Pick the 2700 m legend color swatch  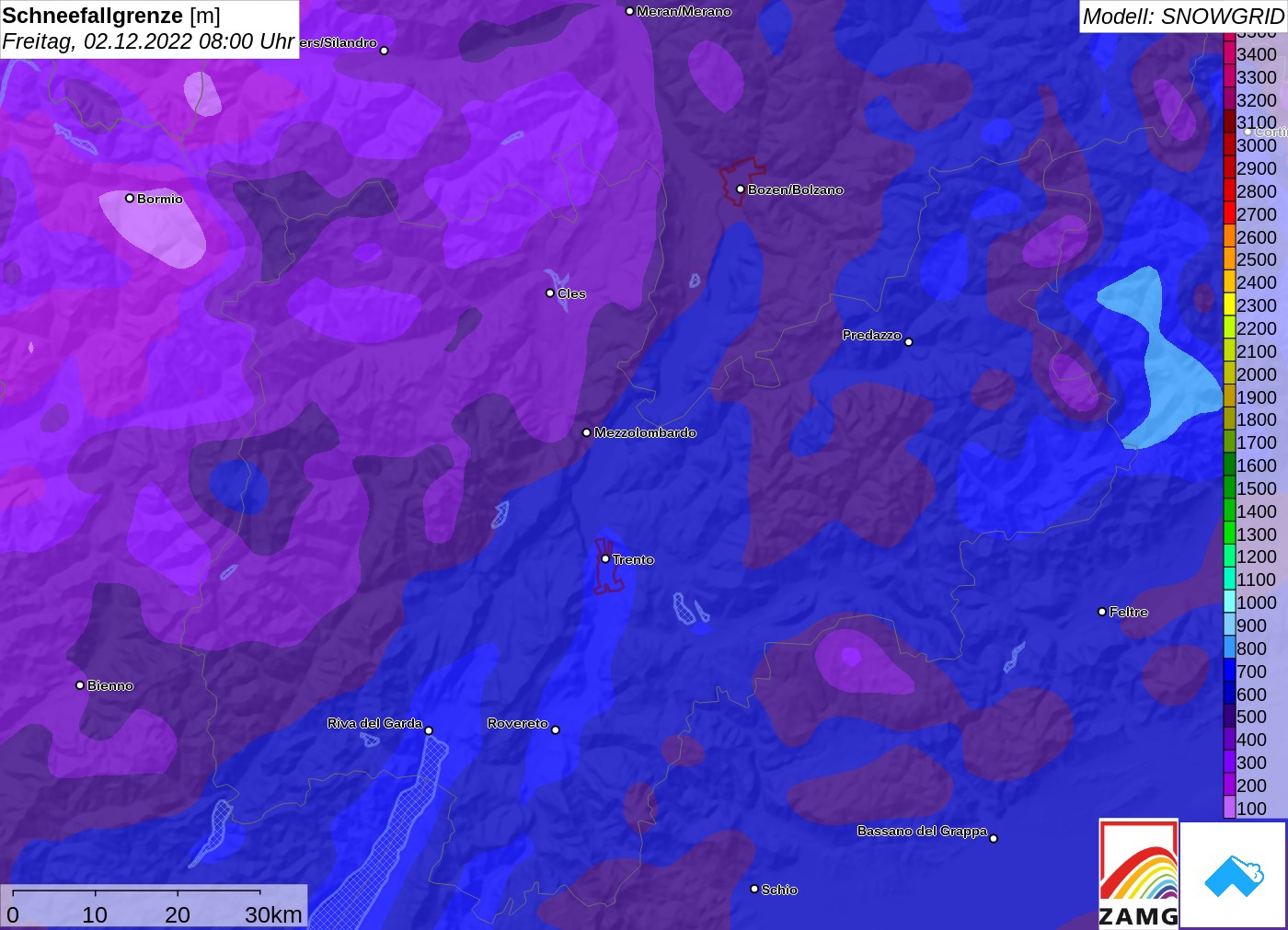(1229, 213)
